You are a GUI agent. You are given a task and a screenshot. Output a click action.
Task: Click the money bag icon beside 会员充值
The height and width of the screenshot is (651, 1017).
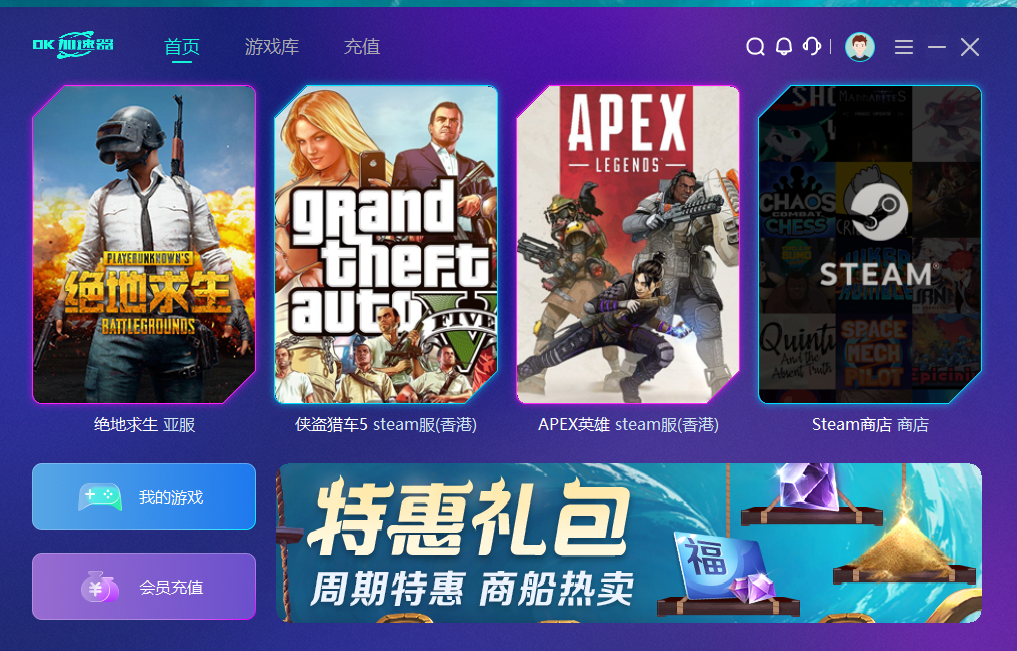point(99,587)
